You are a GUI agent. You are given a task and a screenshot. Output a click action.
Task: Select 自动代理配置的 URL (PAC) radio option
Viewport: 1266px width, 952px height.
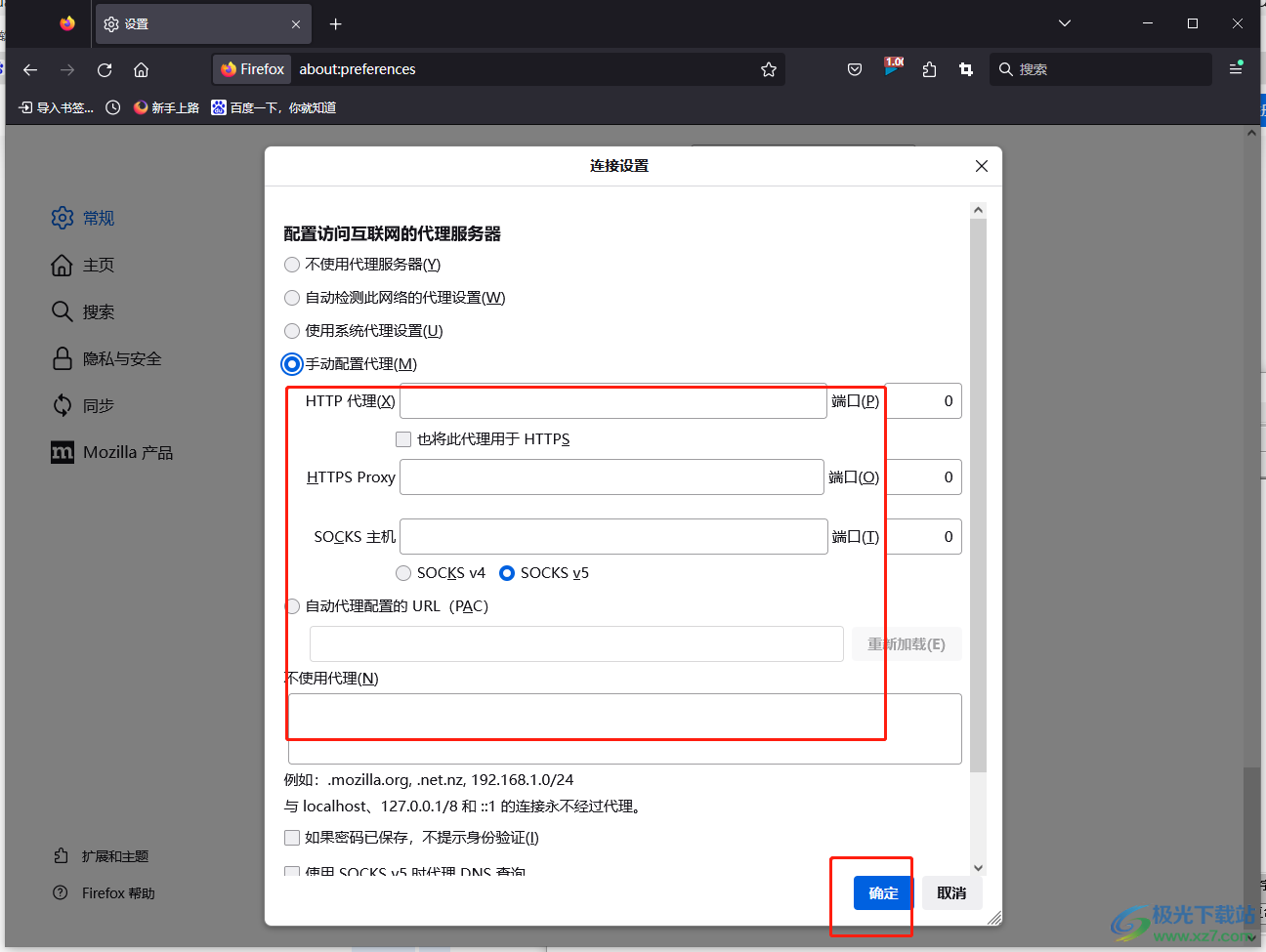click(292, 606)
